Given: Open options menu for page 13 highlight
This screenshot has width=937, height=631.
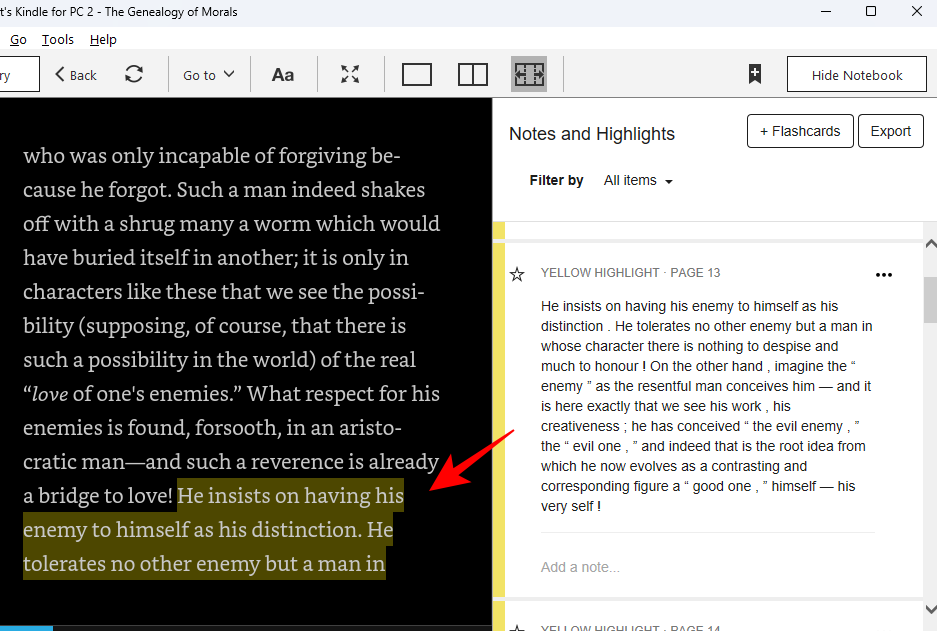Looking at the screenshot, I should (883, 275).
